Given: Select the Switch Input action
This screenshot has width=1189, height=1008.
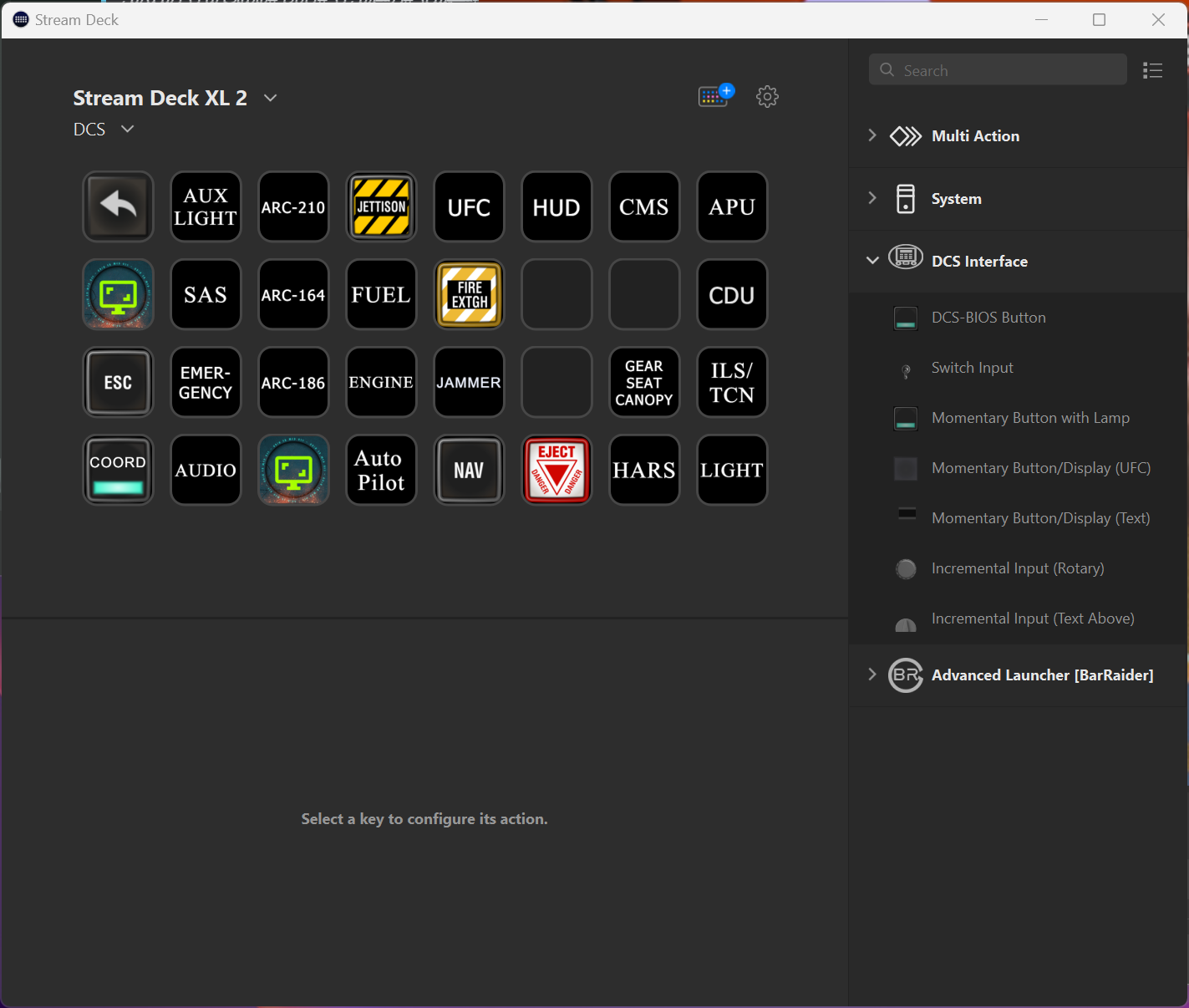Looking at the screenshot, I should 972,368.
